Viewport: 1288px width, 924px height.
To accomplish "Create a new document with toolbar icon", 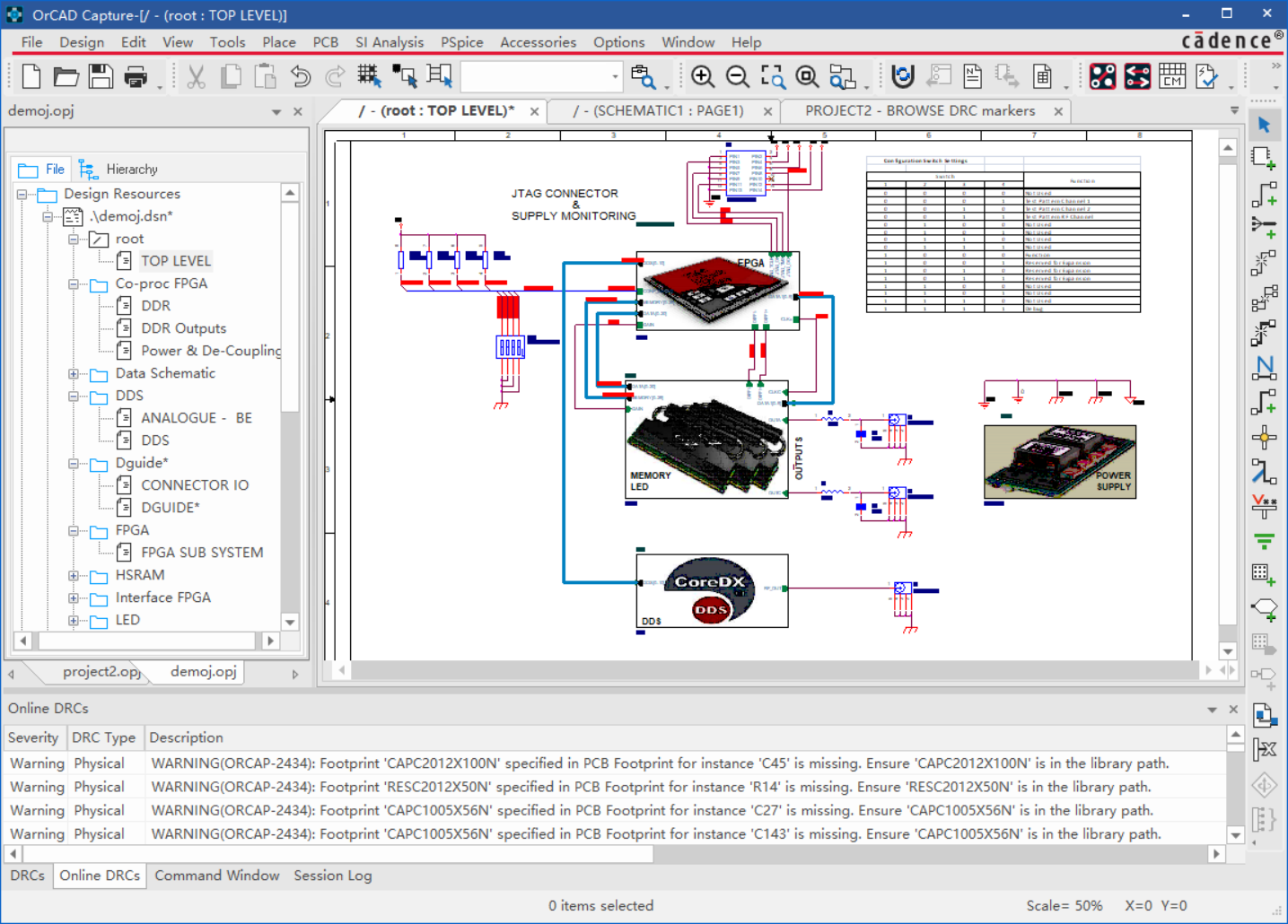I will 31,76.
